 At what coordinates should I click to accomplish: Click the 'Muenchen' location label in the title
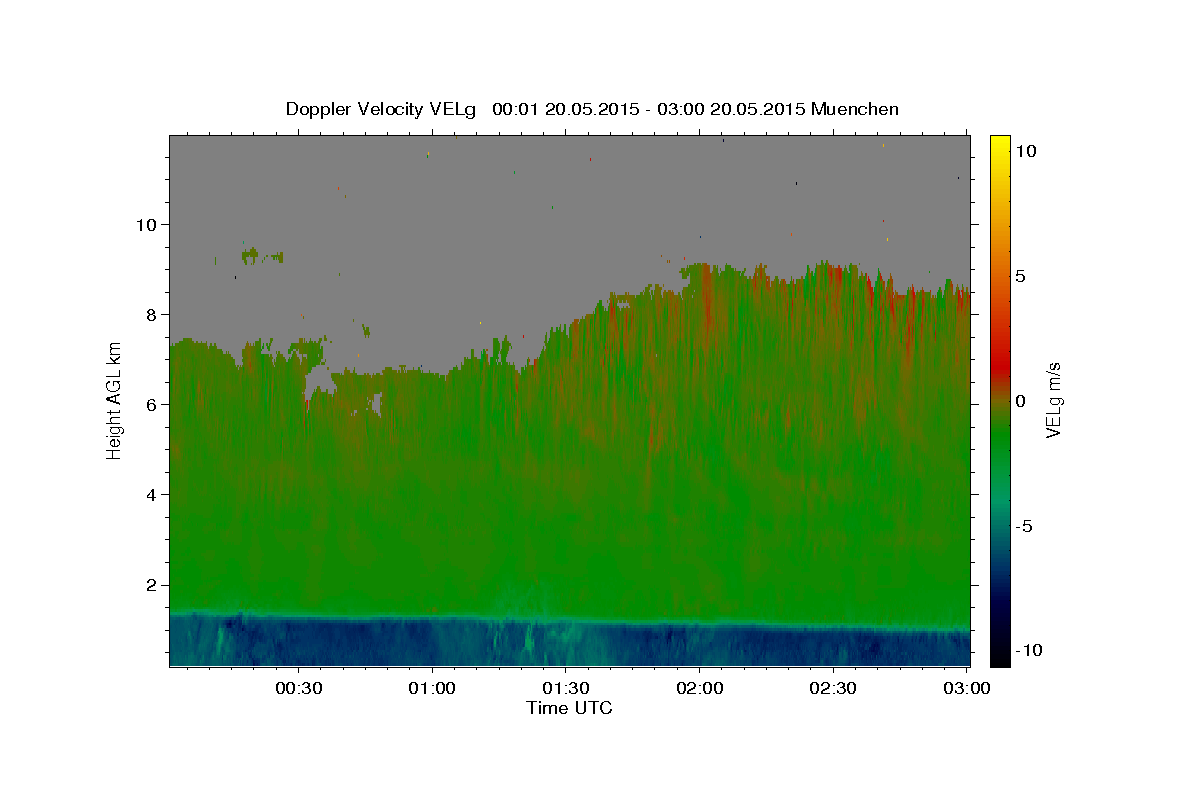(855, 109)
